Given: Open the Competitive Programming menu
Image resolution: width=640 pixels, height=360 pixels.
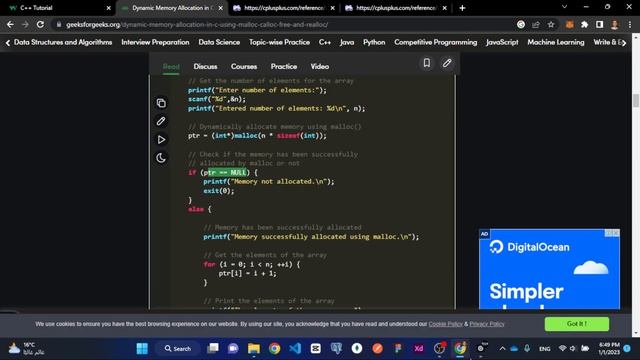Looking at the screenshot, I should [x=436, y=42].
